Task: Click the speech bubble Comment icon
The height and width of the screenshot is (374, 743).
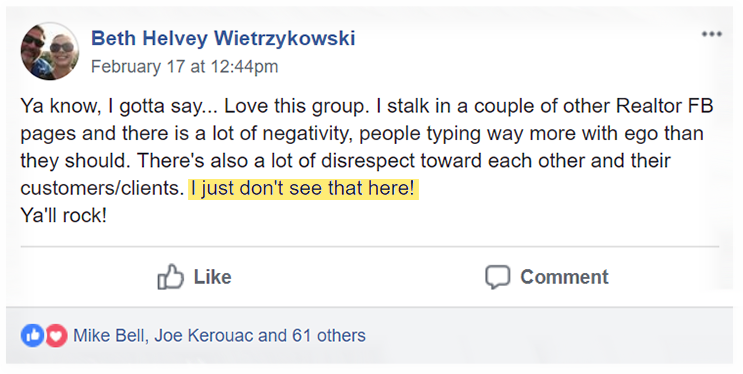Action: click(x=498, y=277)
